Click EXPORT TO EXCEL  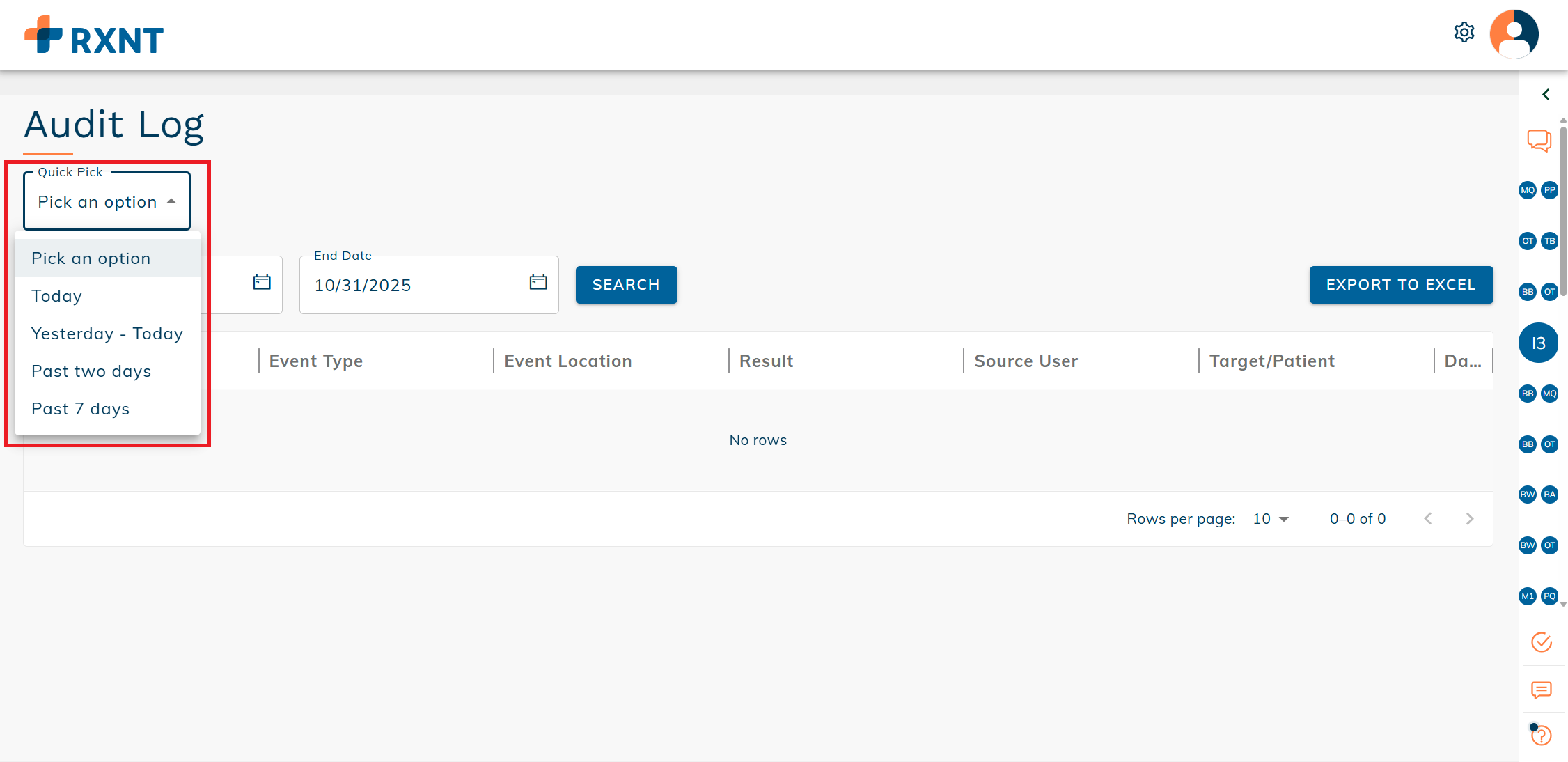[1401, 284]
